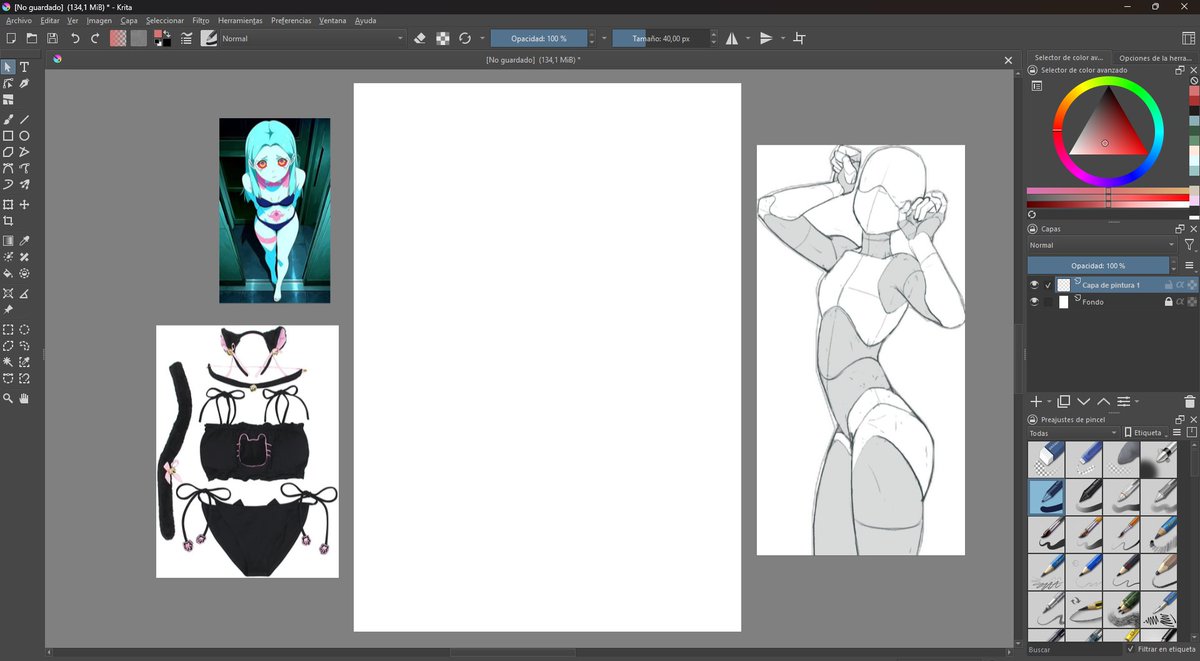
Task: Open an existing file from toolbar
Action: [x=32, y=38]
